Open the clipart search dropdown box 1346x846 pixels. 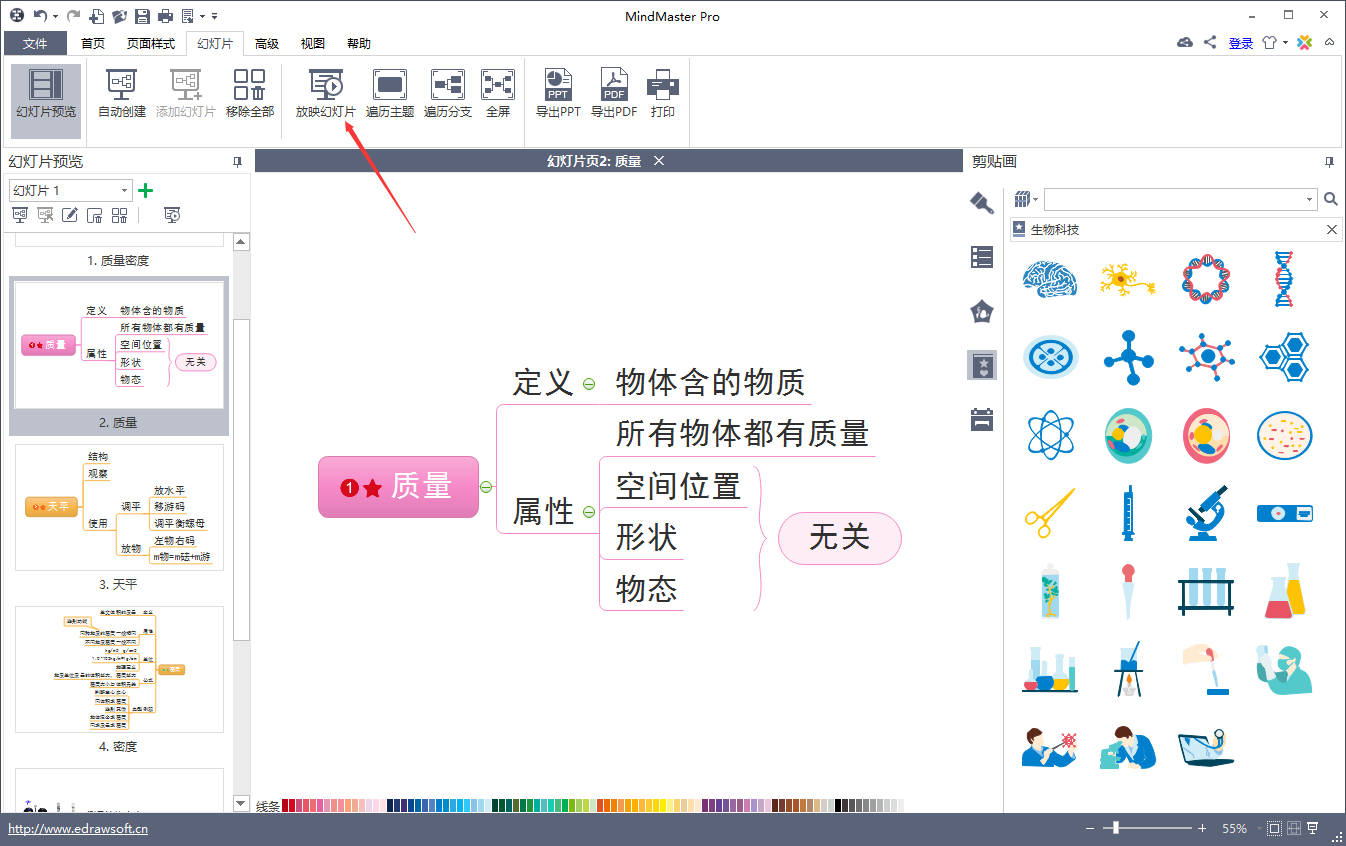point(1309,200)
